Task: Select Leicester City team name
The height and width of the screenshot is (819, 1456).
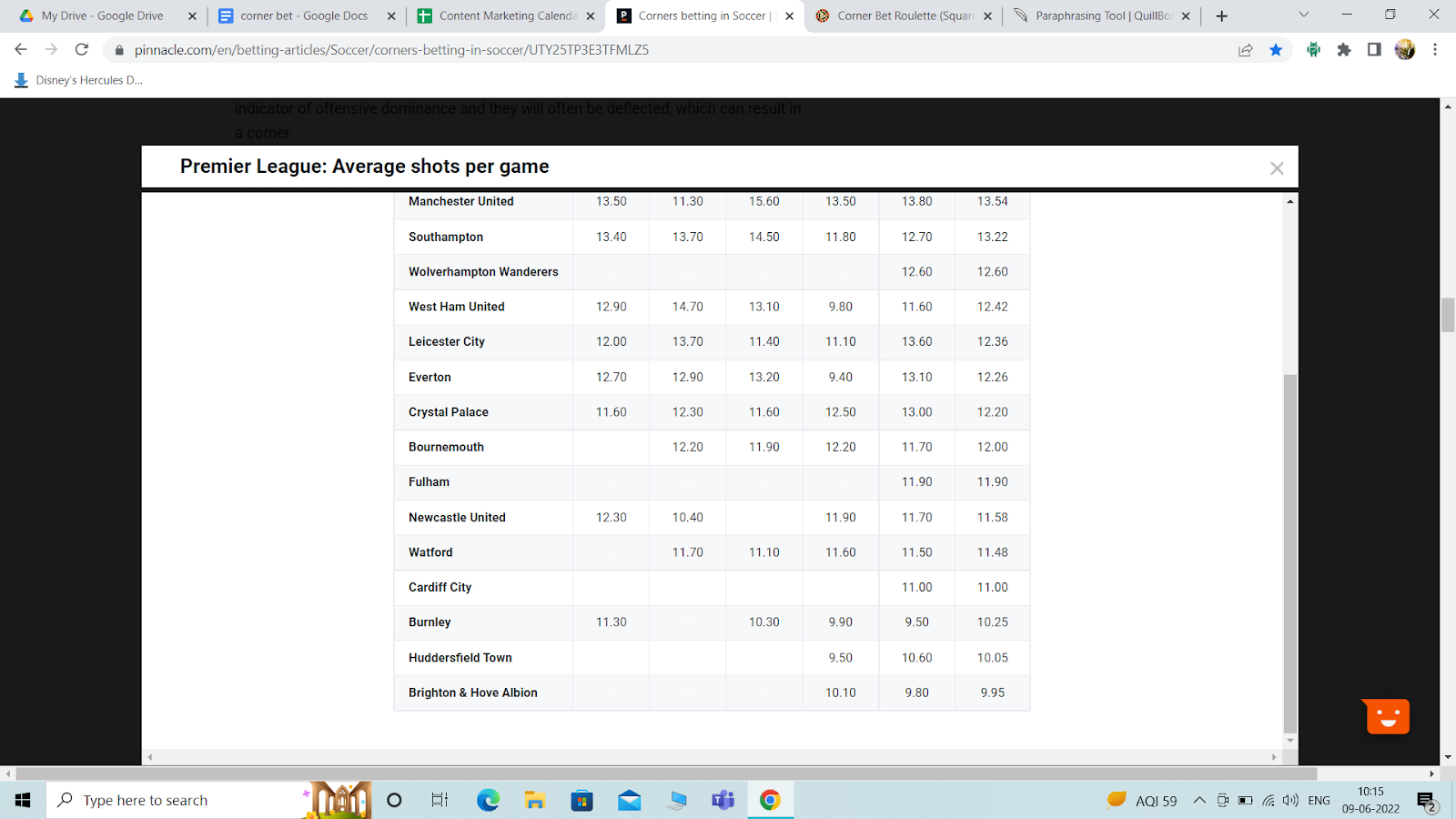Action: (x=446, y=341)
